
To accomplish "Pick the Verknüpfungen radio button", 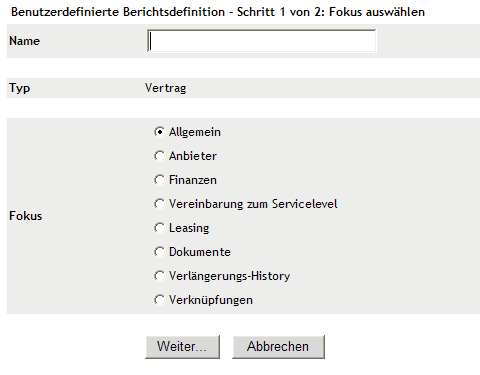I will (x=160, y=300).
